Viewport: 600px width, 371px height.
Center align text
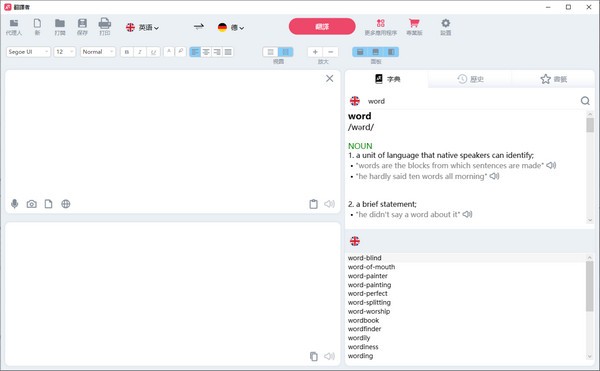pos(206,52)
